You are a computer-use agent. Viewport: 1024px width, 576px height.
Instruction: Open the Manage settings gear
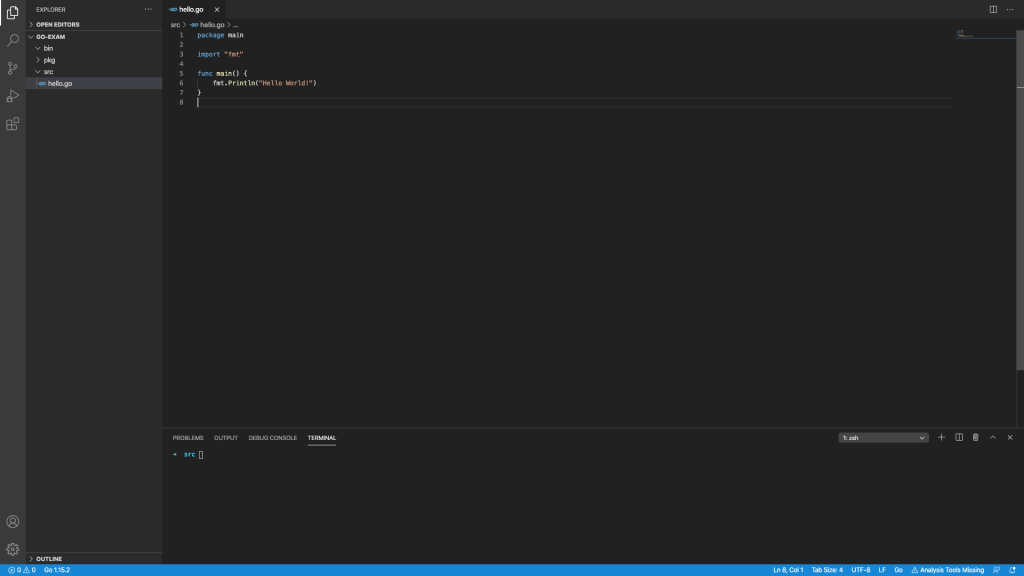click(13, 549)
